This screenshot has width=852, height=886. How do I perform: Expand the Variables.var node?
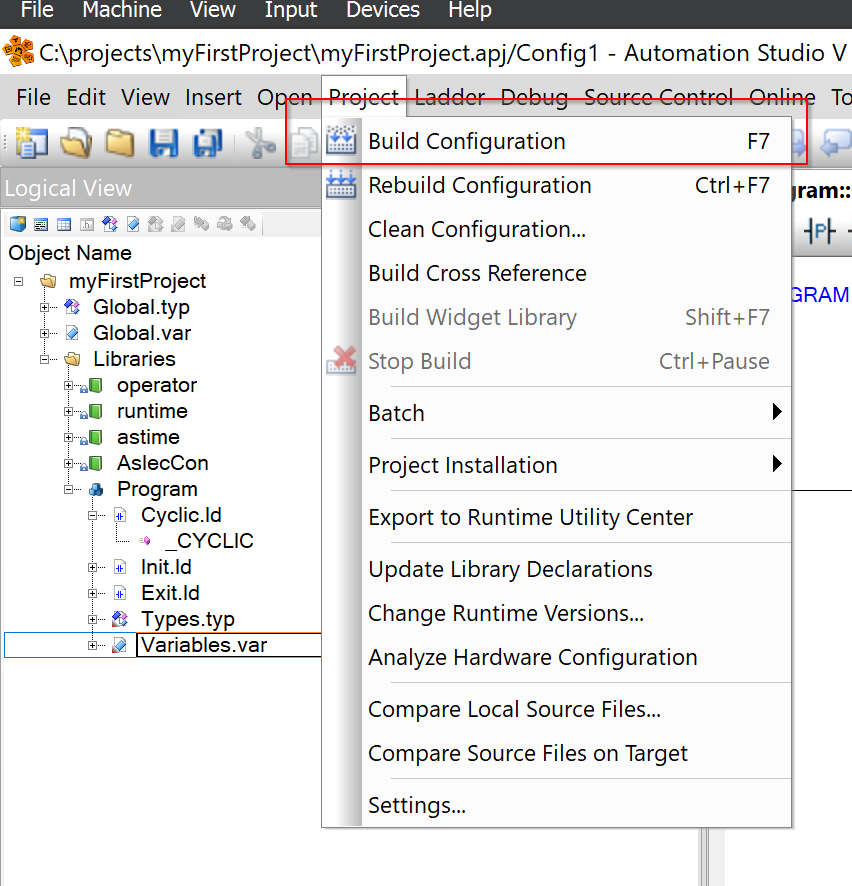tap(92, 645)
